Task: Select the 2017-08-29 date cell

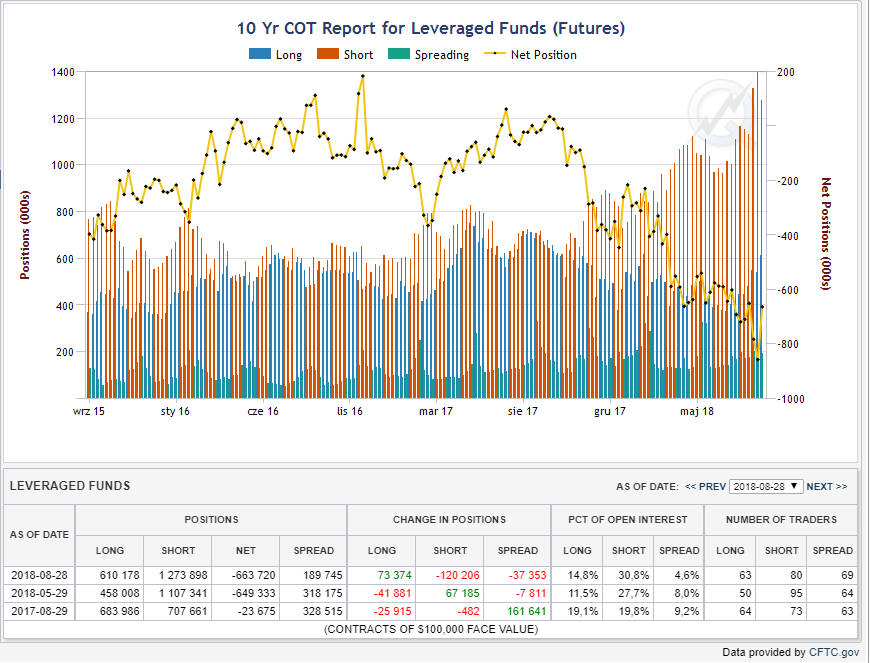Action: coord(39,611)
